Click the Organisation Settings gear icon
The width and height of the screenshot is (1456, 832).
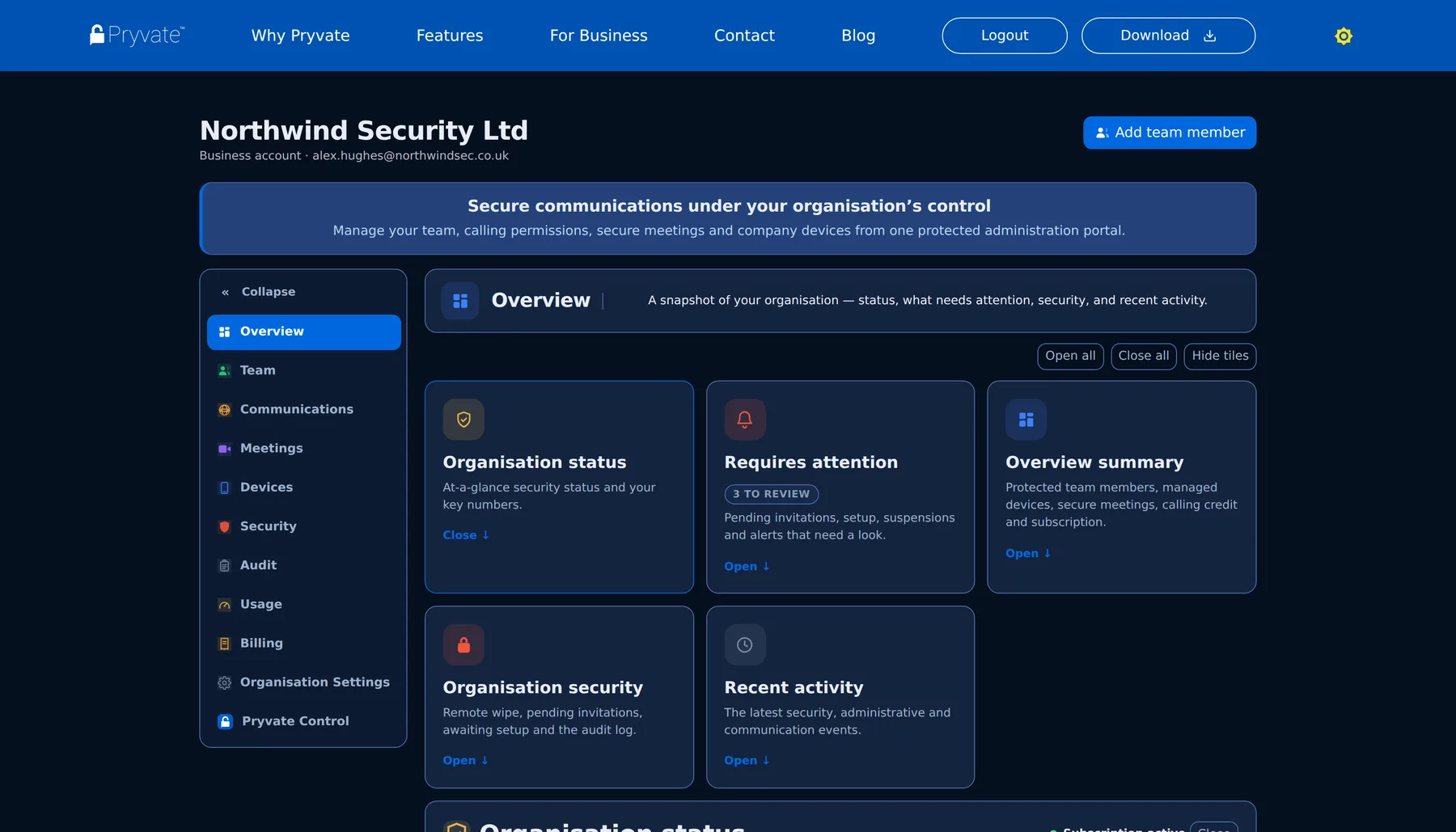pyautogui.click(x=225, y=682)
